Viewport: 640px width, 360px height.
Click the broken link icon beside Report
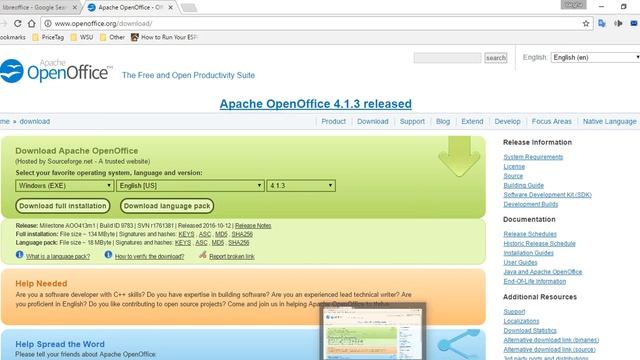pos(202,255)
